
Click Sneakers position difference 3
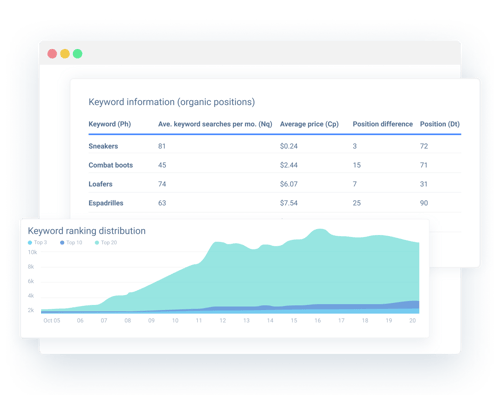tap(355, 146)
